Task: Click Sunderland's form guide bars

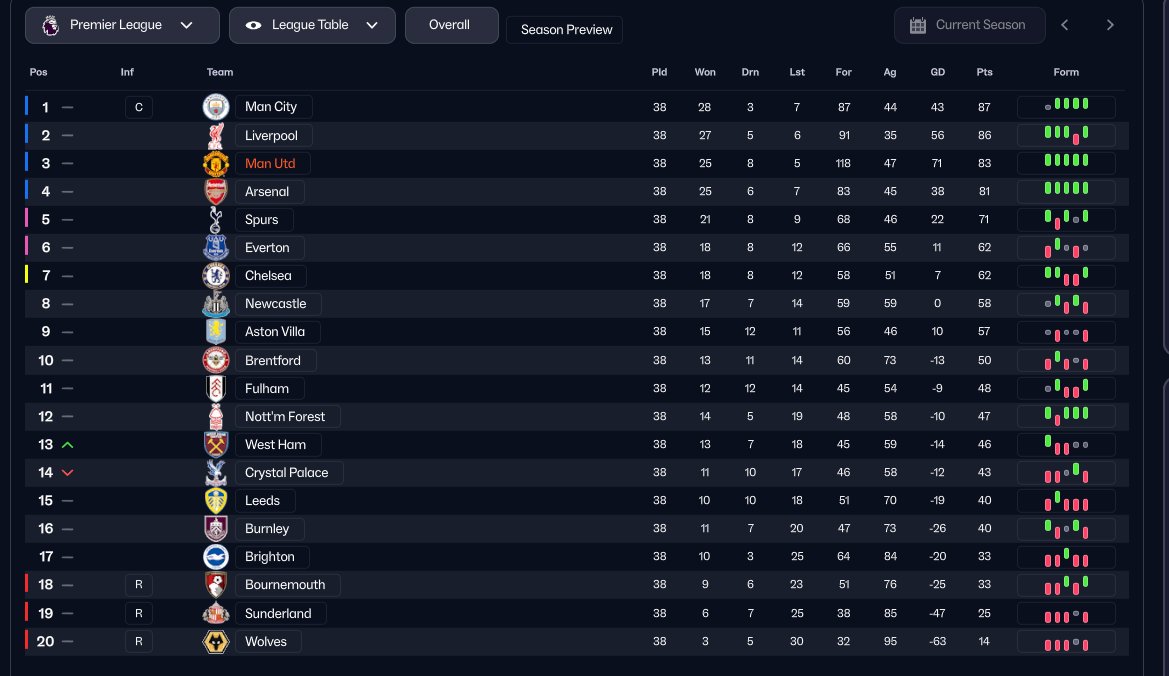Action: tap(1066, 614)
